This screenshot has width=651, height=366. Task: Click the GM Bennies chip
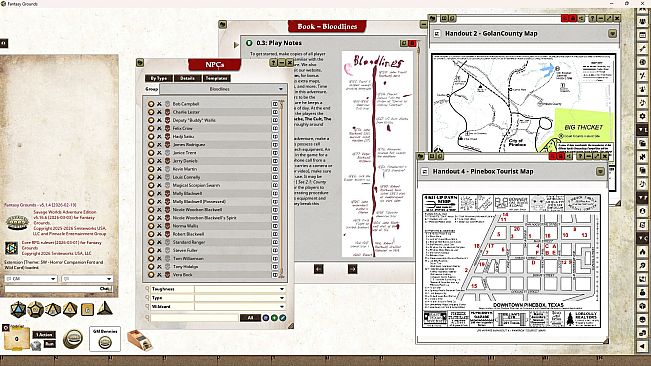click(x=105, y=342)
